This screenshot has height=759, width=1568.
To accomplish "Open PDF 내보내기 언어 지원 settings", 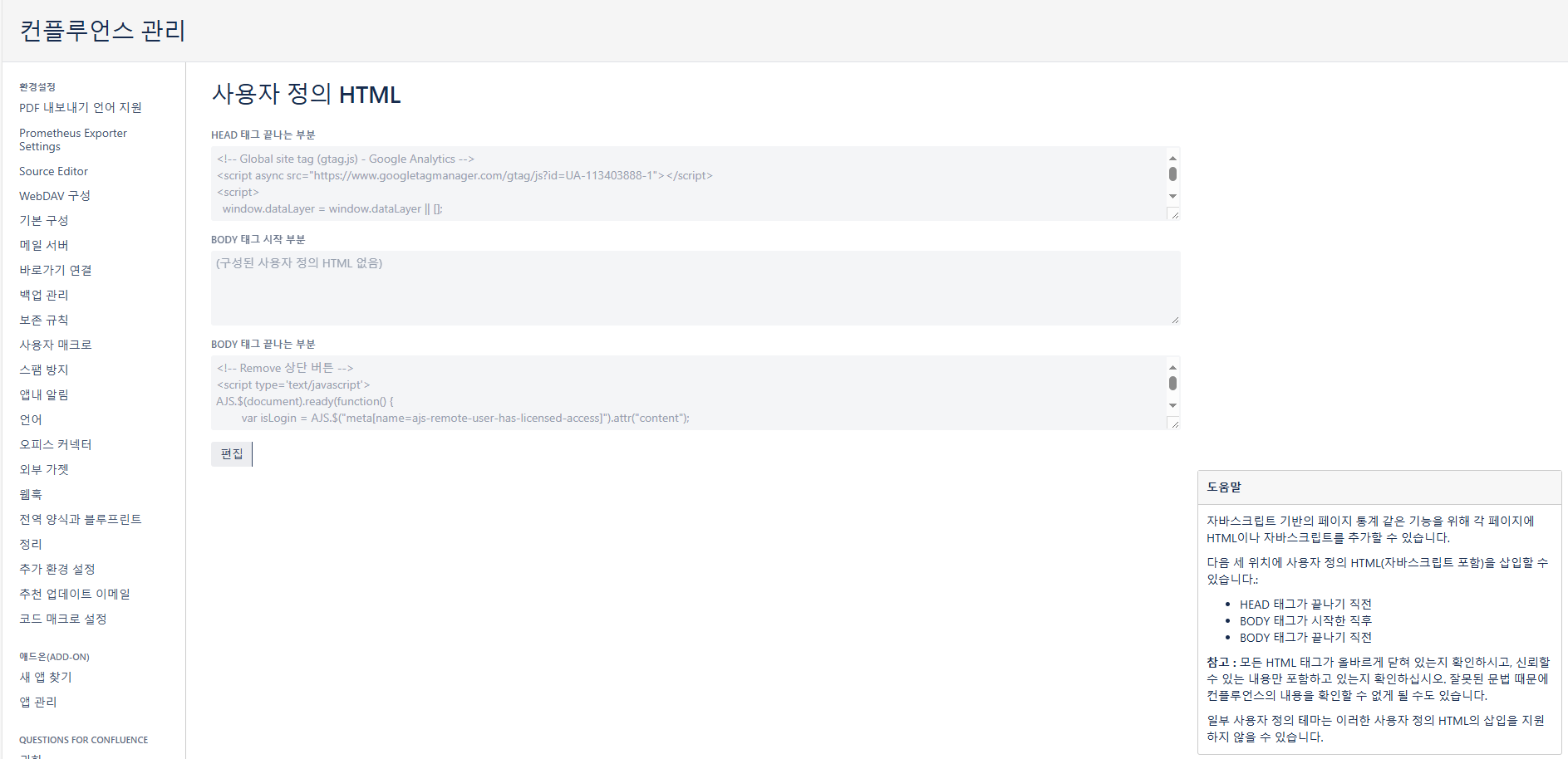I will [x=81, y=108].
